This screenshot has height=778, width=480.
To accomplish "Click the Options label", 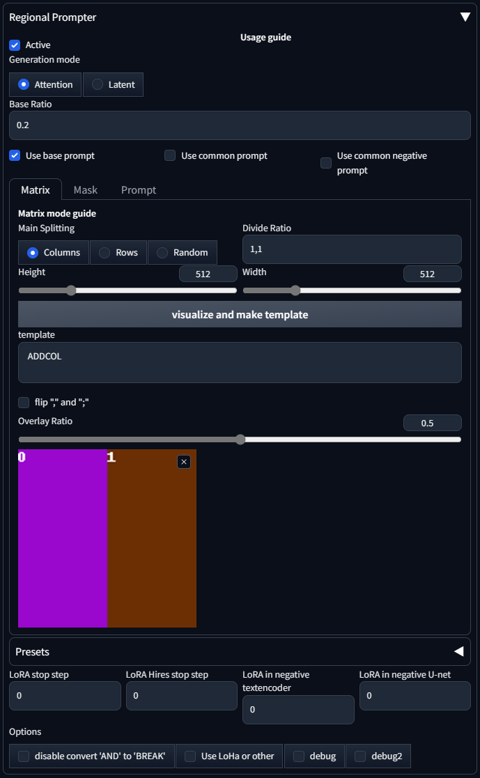I will (25, 732).
